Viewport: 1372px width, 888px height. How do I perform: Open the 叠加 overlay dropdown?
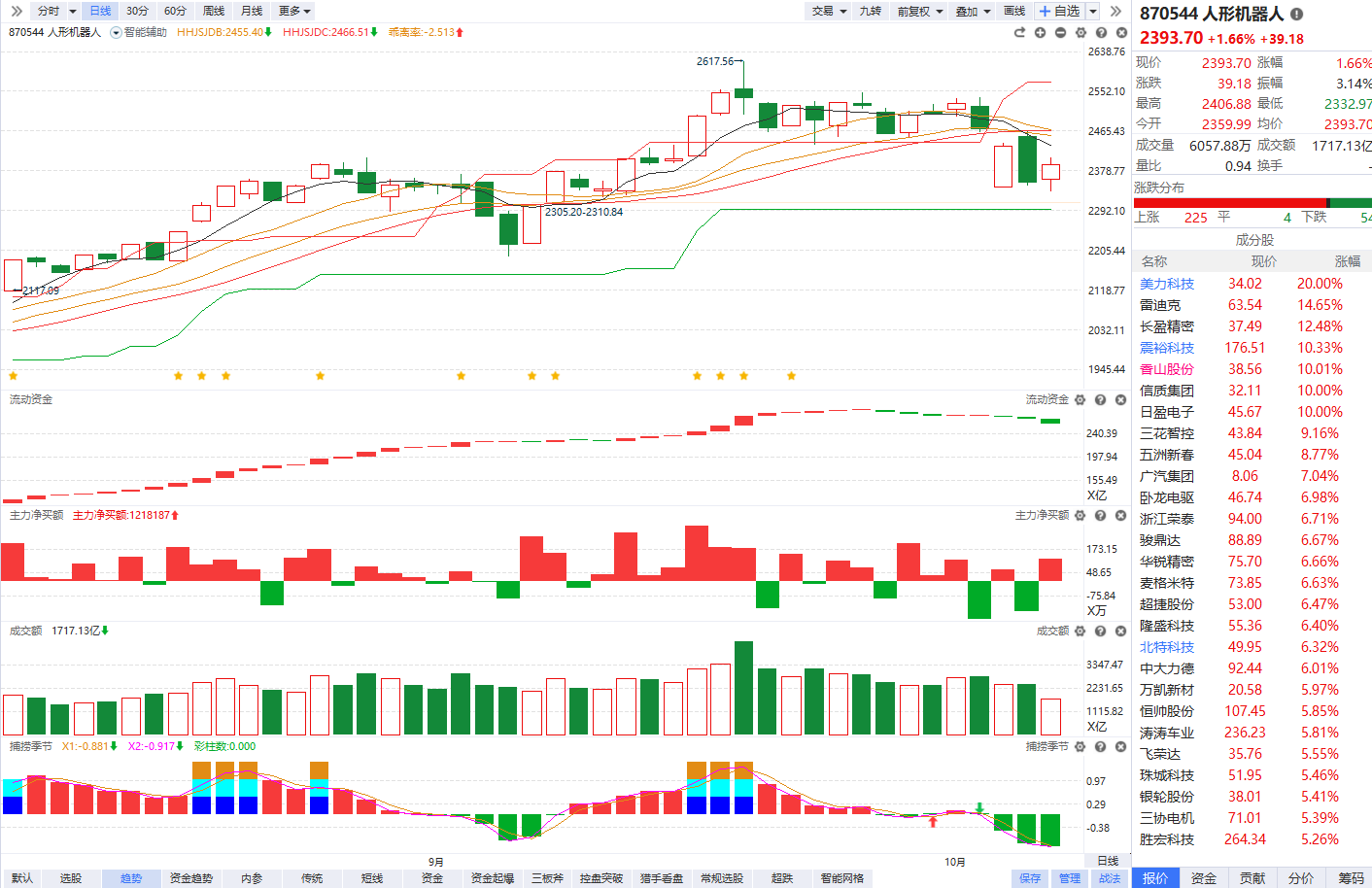click(x=973, y=11)
